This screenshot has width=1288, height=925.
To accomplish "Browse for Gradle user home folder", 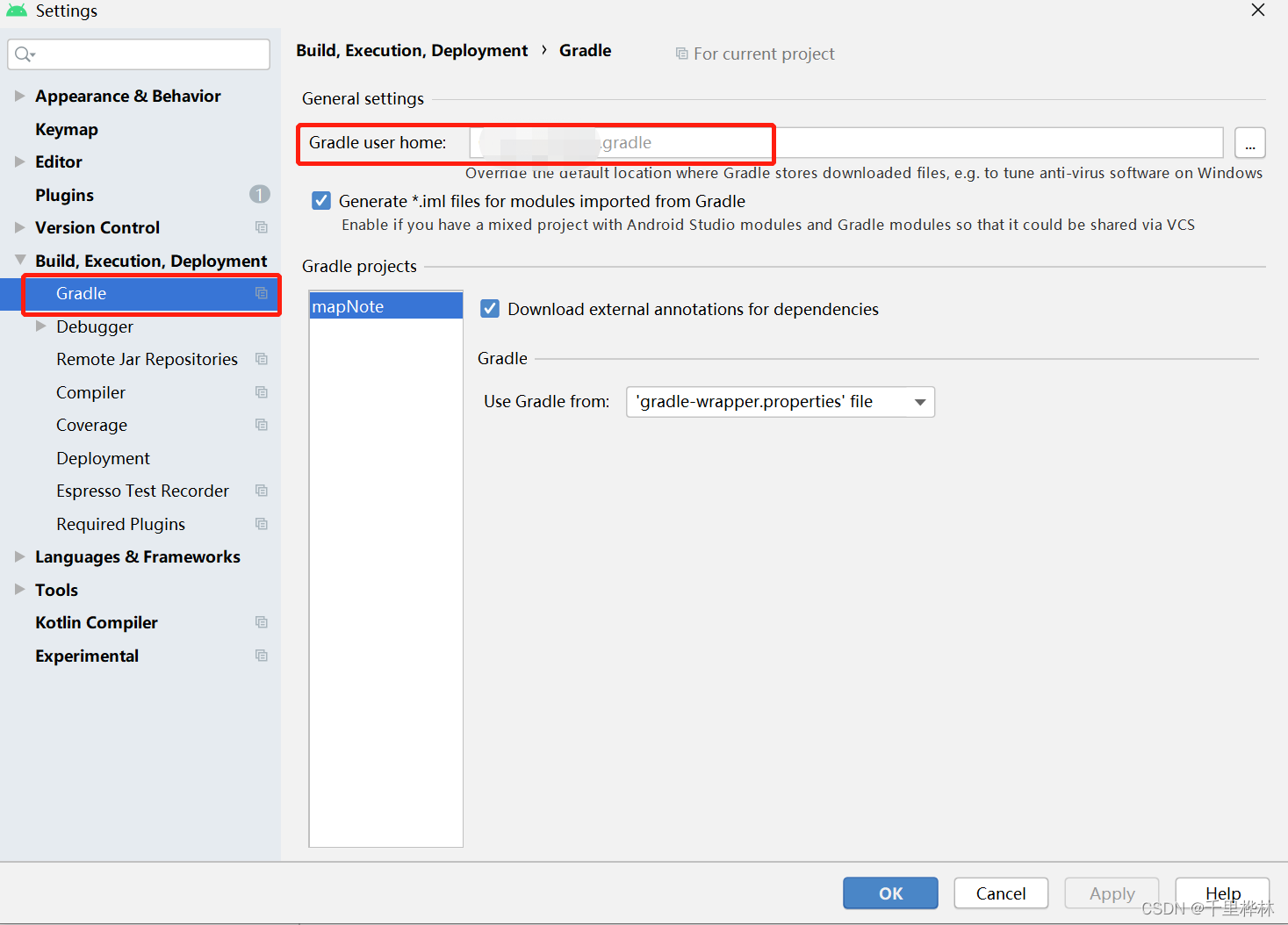I will (1249, 142).
